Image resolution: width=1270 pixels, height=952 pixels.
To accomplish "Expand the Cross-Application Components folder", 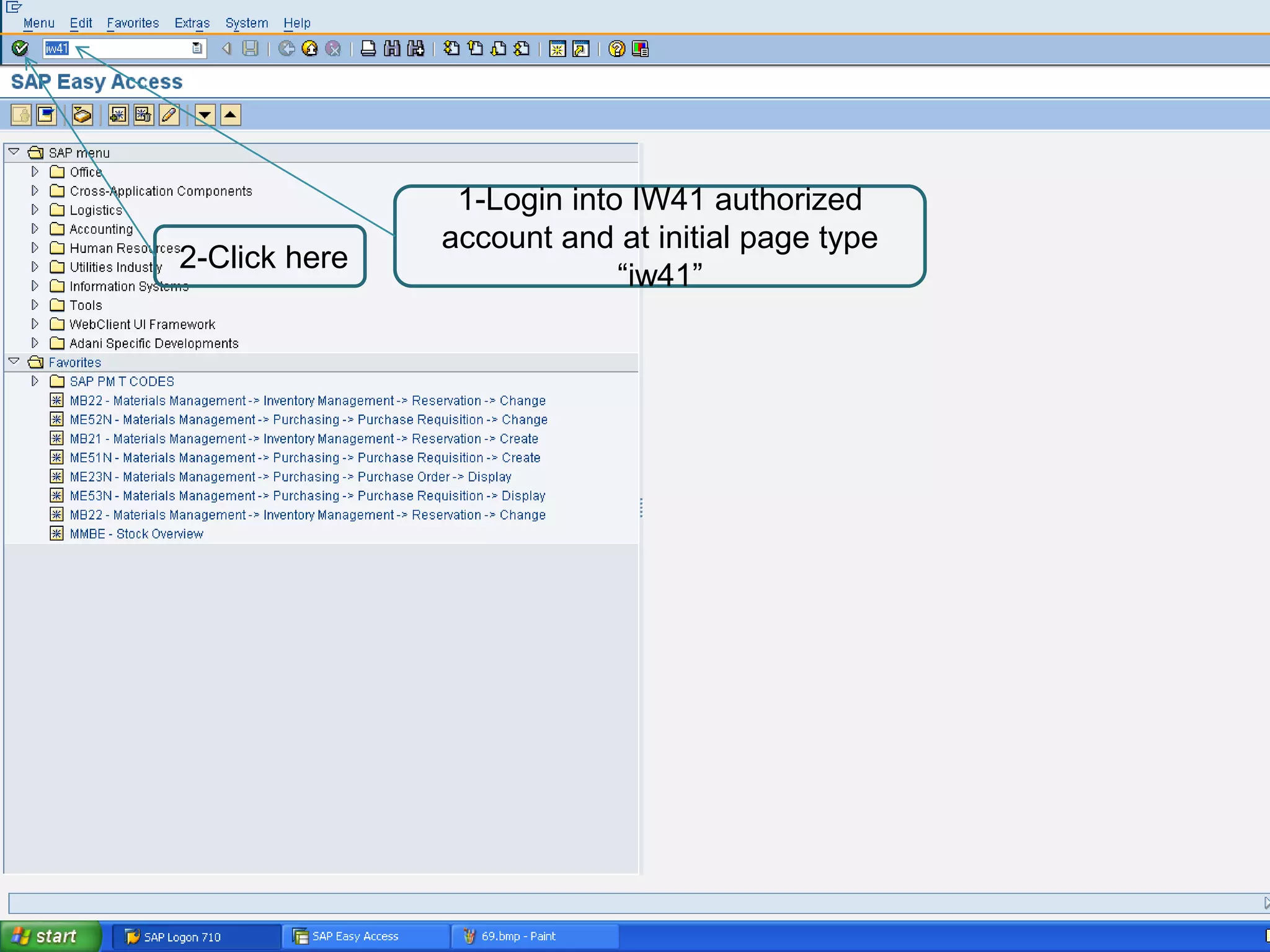I will 35,190.
